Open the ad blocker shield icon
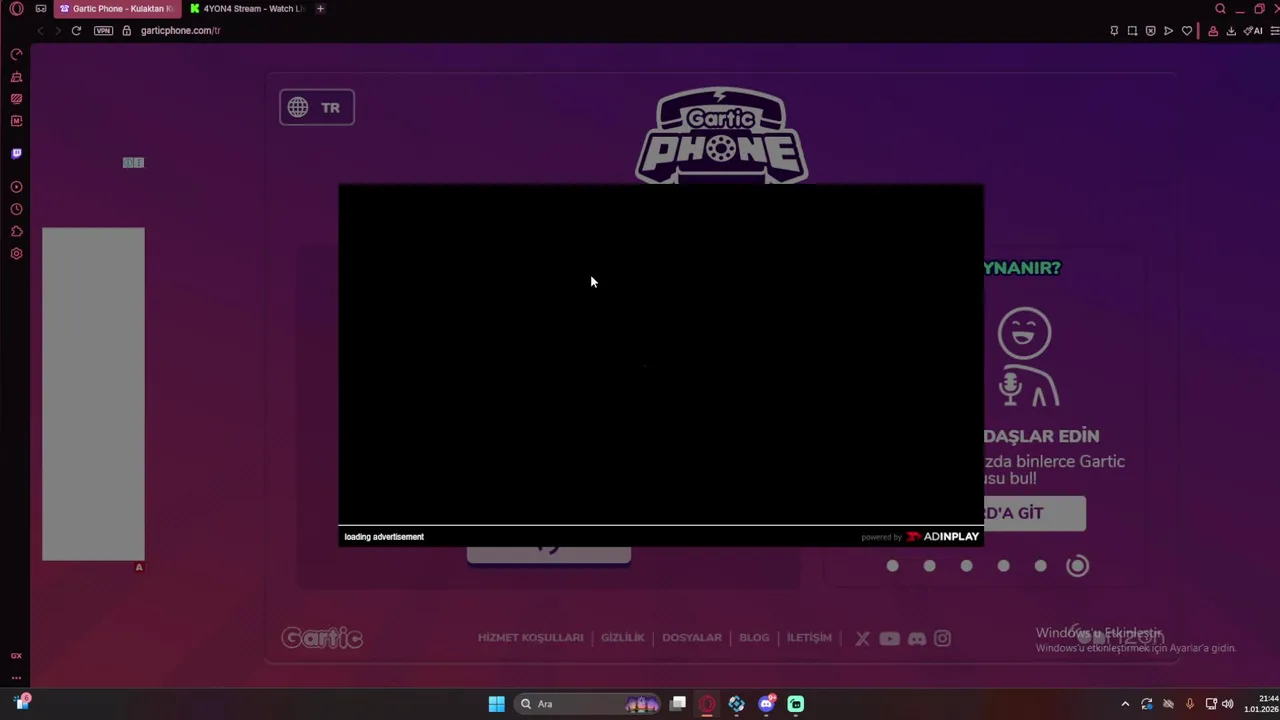Viewport: 1280px width, 720px height. click(1150, 31)
